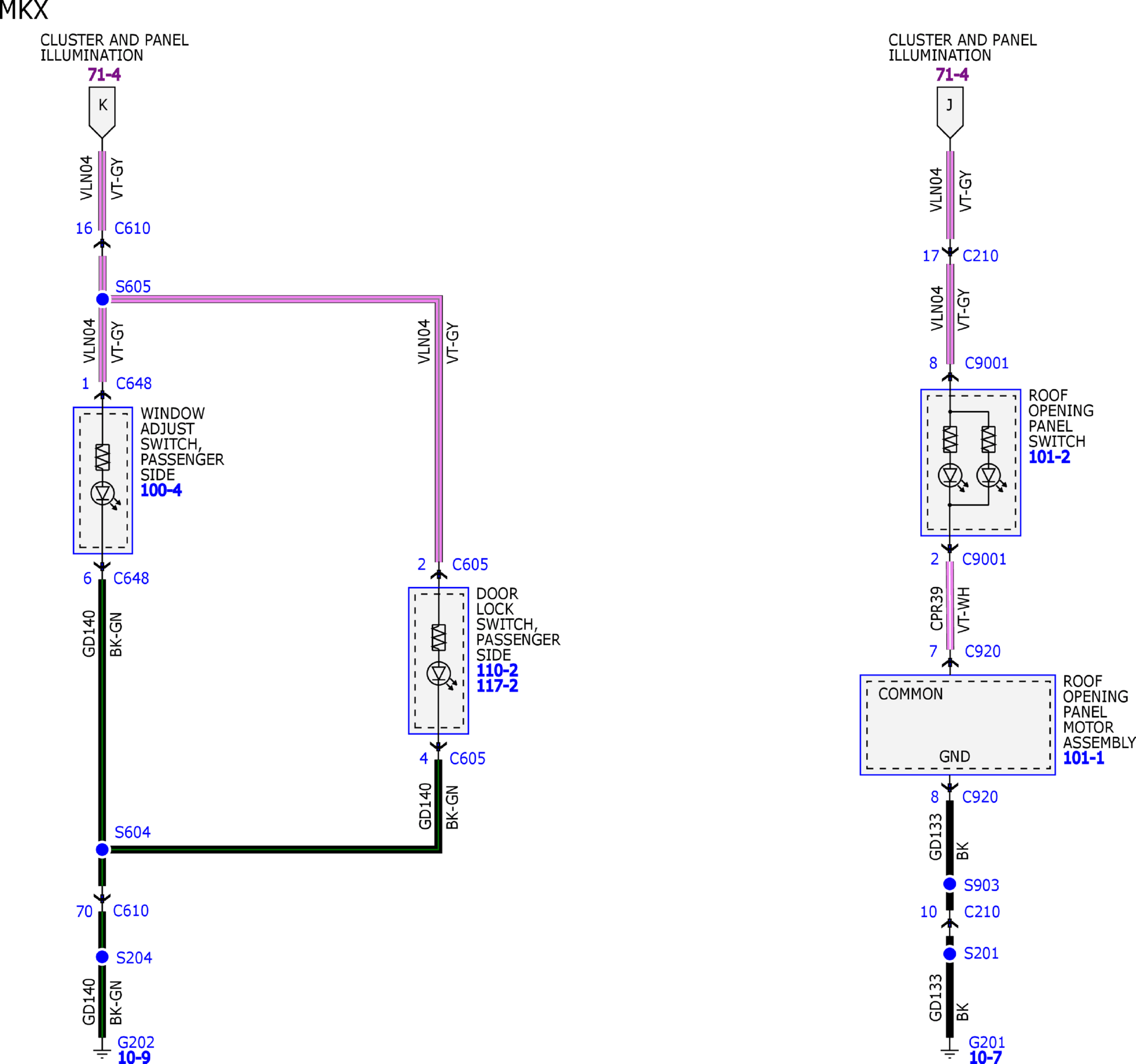Click the COMMON label in motor assembly box

[x=910, y=694]
